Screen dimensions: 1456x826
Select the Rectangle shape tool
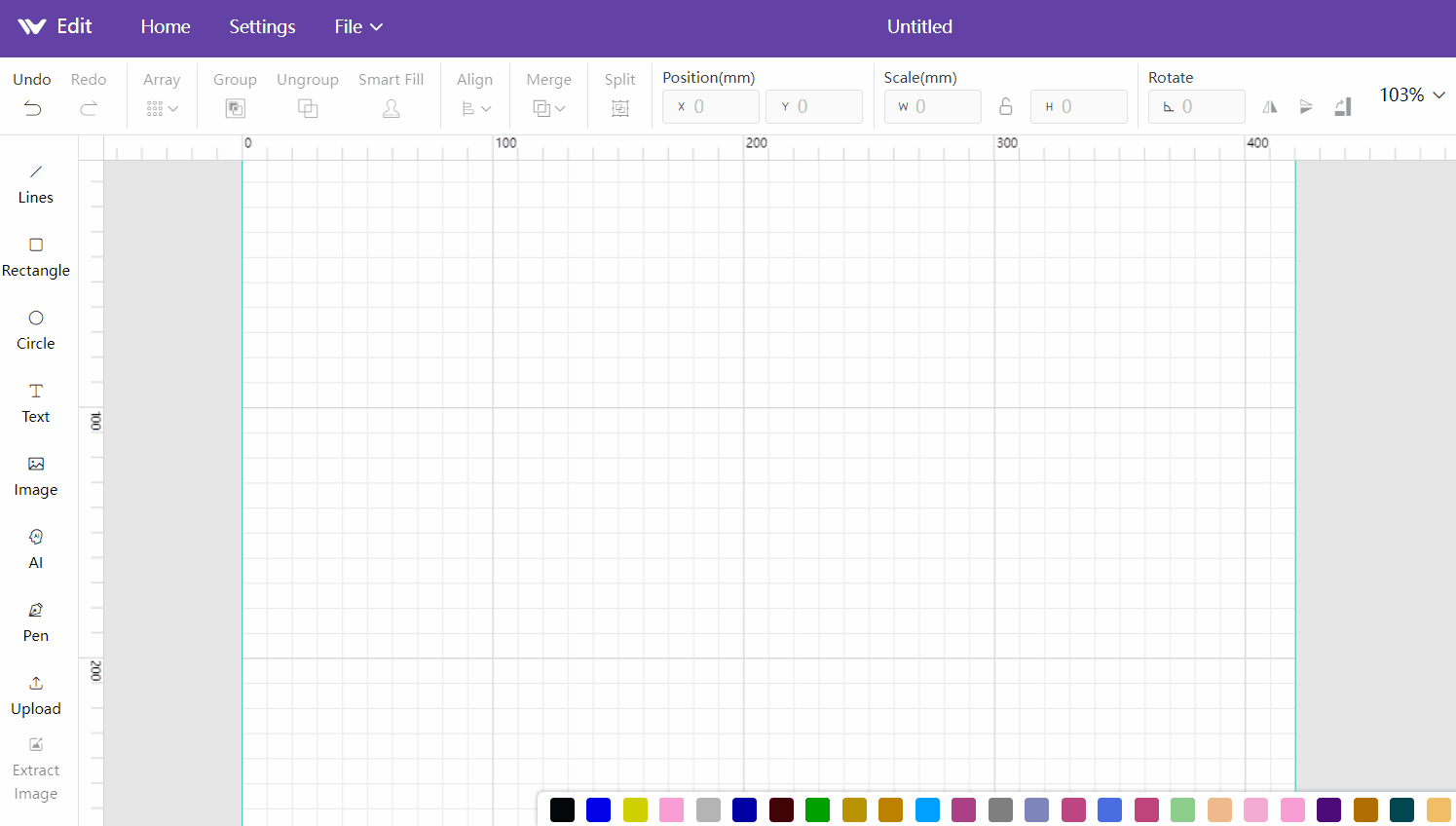[36, 257]
